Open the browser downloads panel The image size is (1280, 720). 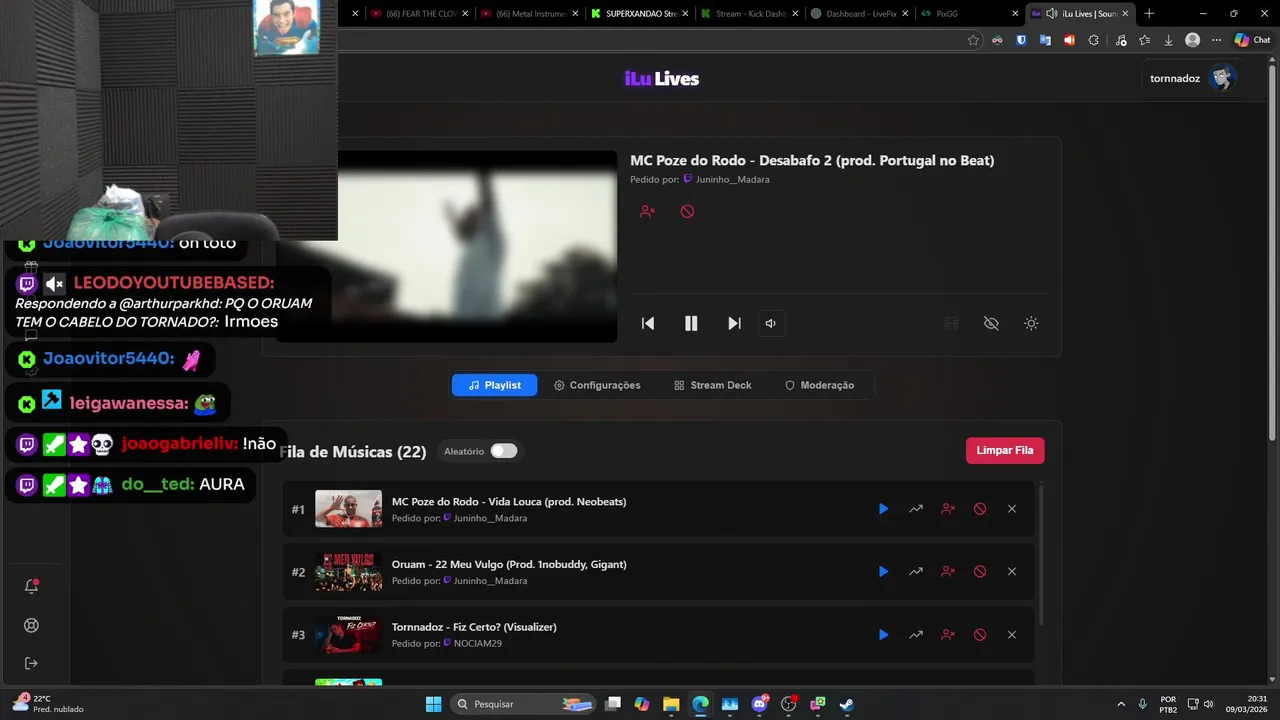[x=1168, y=40]
